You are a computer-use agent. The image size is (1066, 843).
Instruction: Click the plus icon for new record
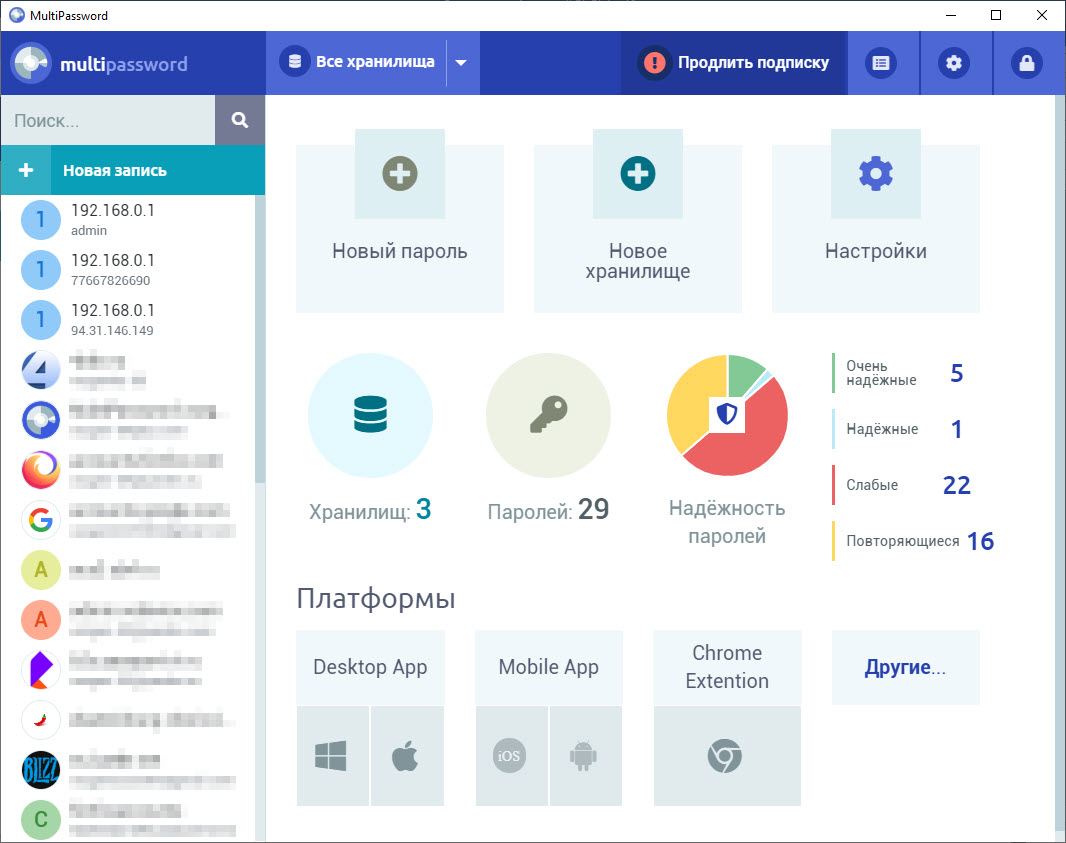point(26,170)
